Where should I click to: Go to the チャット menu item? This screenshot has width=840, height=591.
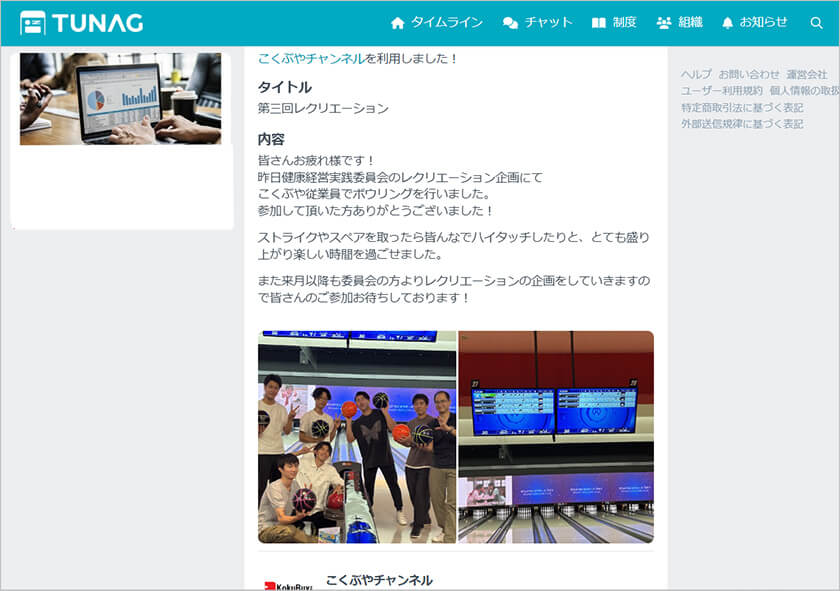pos(549,22)
